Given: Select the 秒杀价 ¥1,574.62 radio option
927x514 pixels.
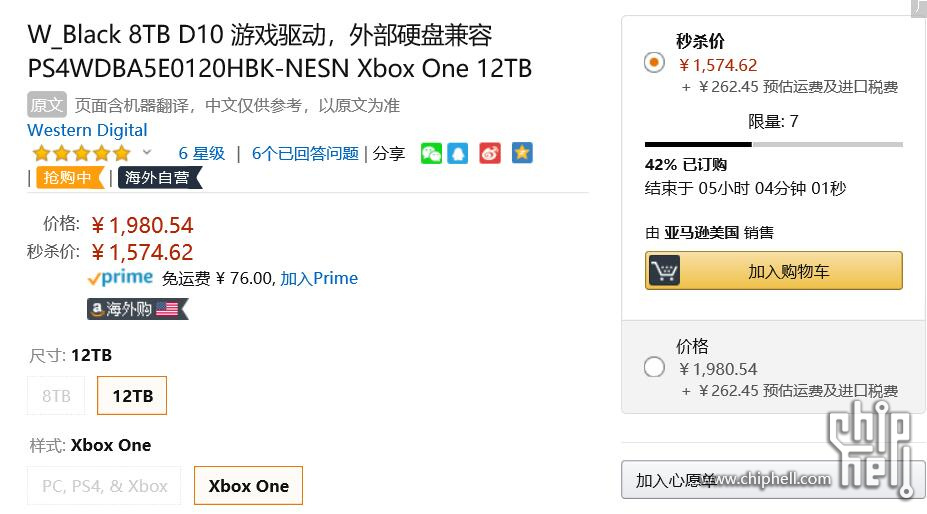Looking at the screenshot, I should (x=654, y=62).
